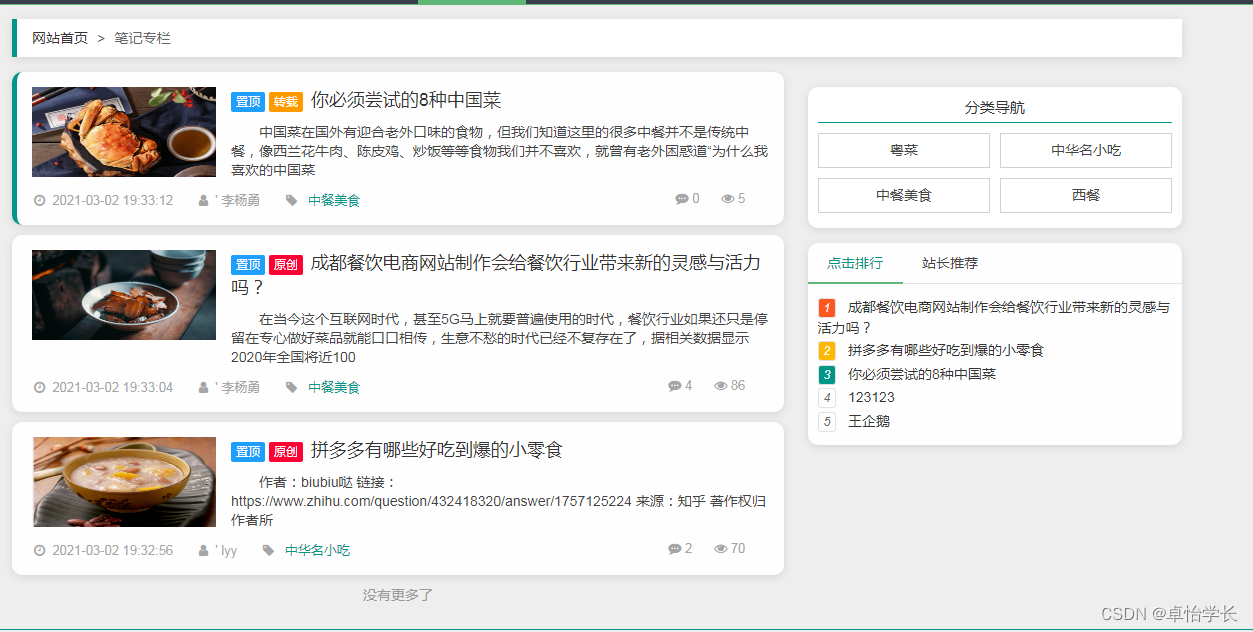Open crab dish thumbnail image
This screenshot has height=632, width=1253.
pyautogui.click(x=124, y=132)
